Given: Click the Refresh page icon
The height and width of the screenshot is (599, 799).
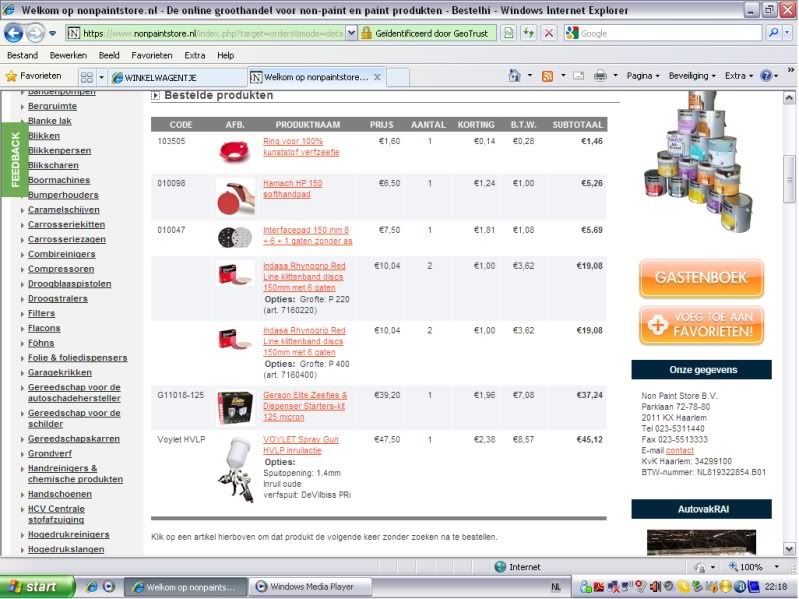Looking at the screenshot, I should (x=528, y=34).
